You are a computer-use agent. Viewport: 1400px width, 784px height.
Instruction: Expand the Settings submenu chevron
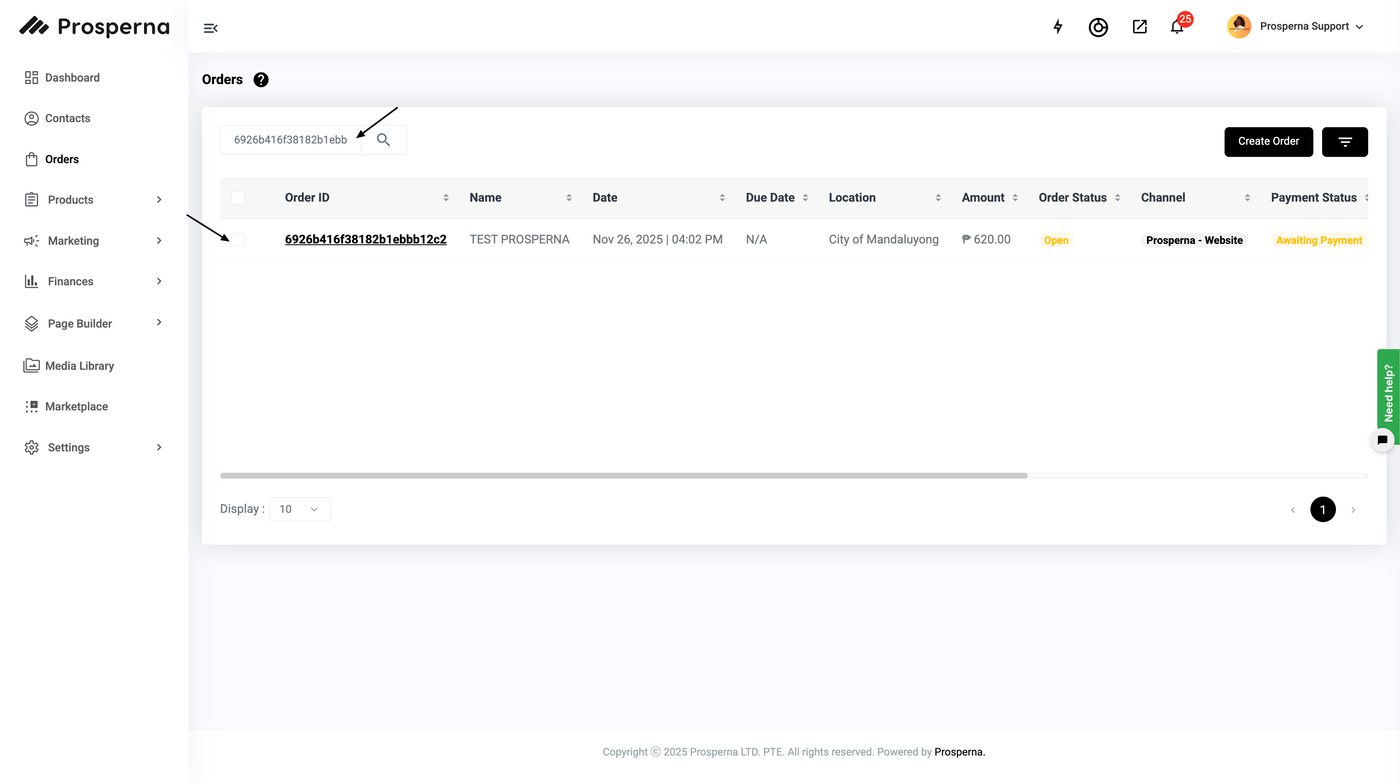pos(159,447)
